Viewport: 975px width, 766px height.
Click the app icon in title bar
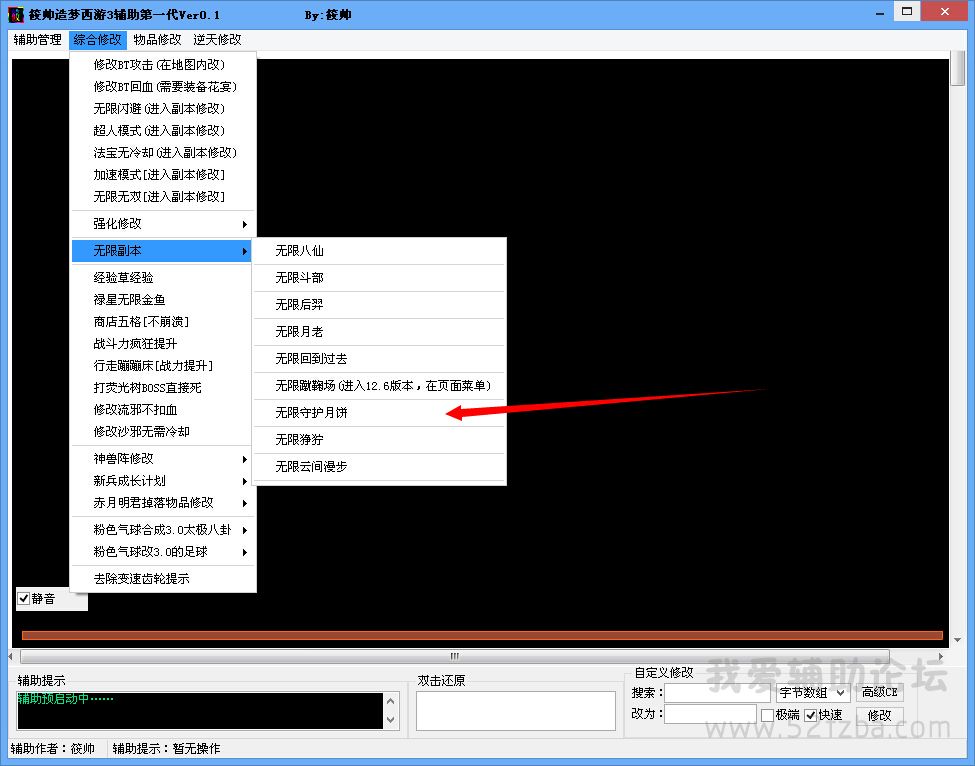pos(16,14)
